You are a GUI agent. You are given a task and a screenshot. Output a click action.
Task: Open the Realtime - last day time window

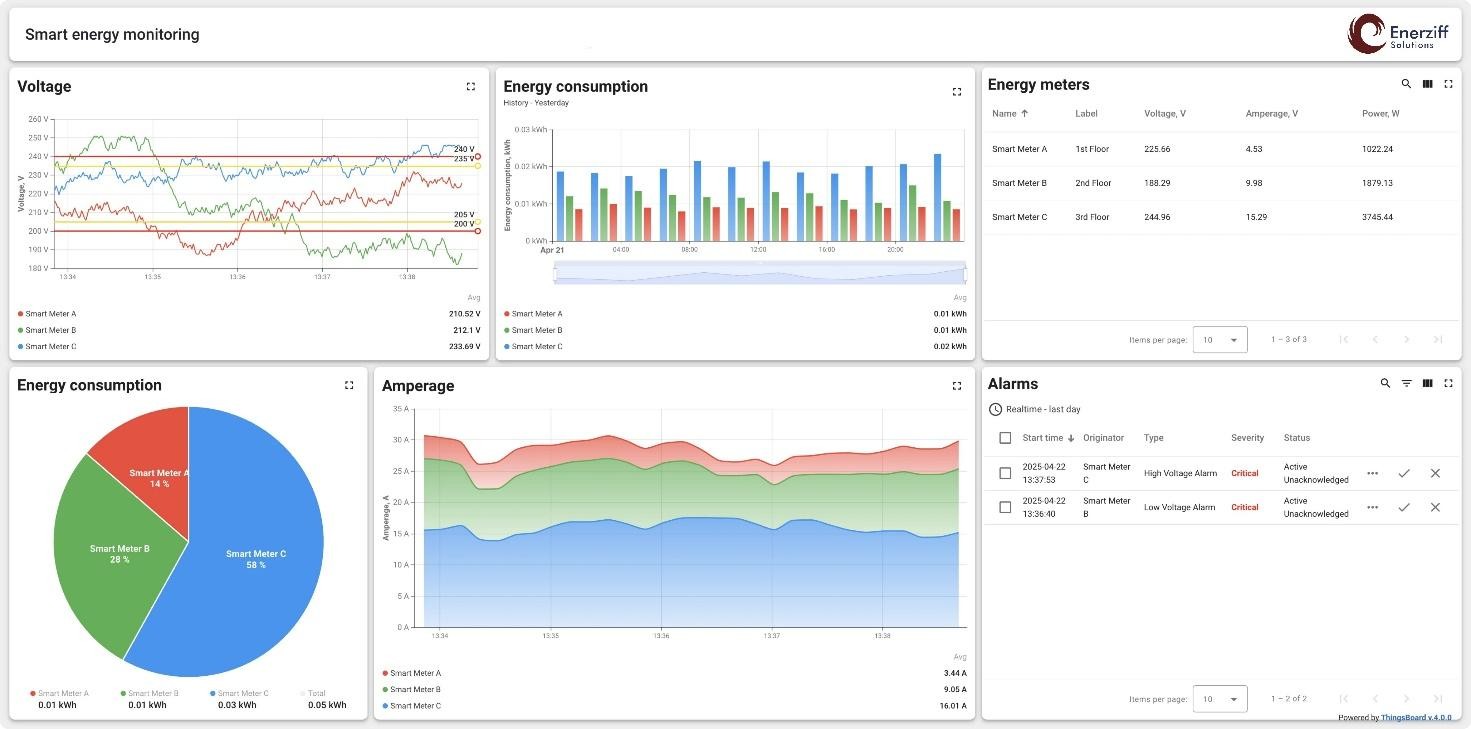click(x=1035, y=410)
